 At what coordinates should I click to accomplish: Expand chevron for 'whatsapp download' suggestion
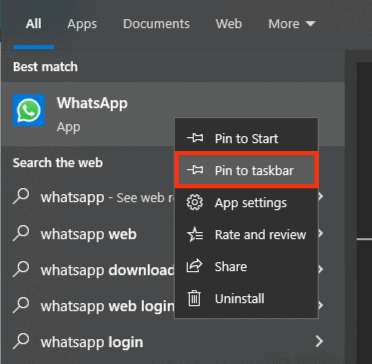(x=321, y=269)
